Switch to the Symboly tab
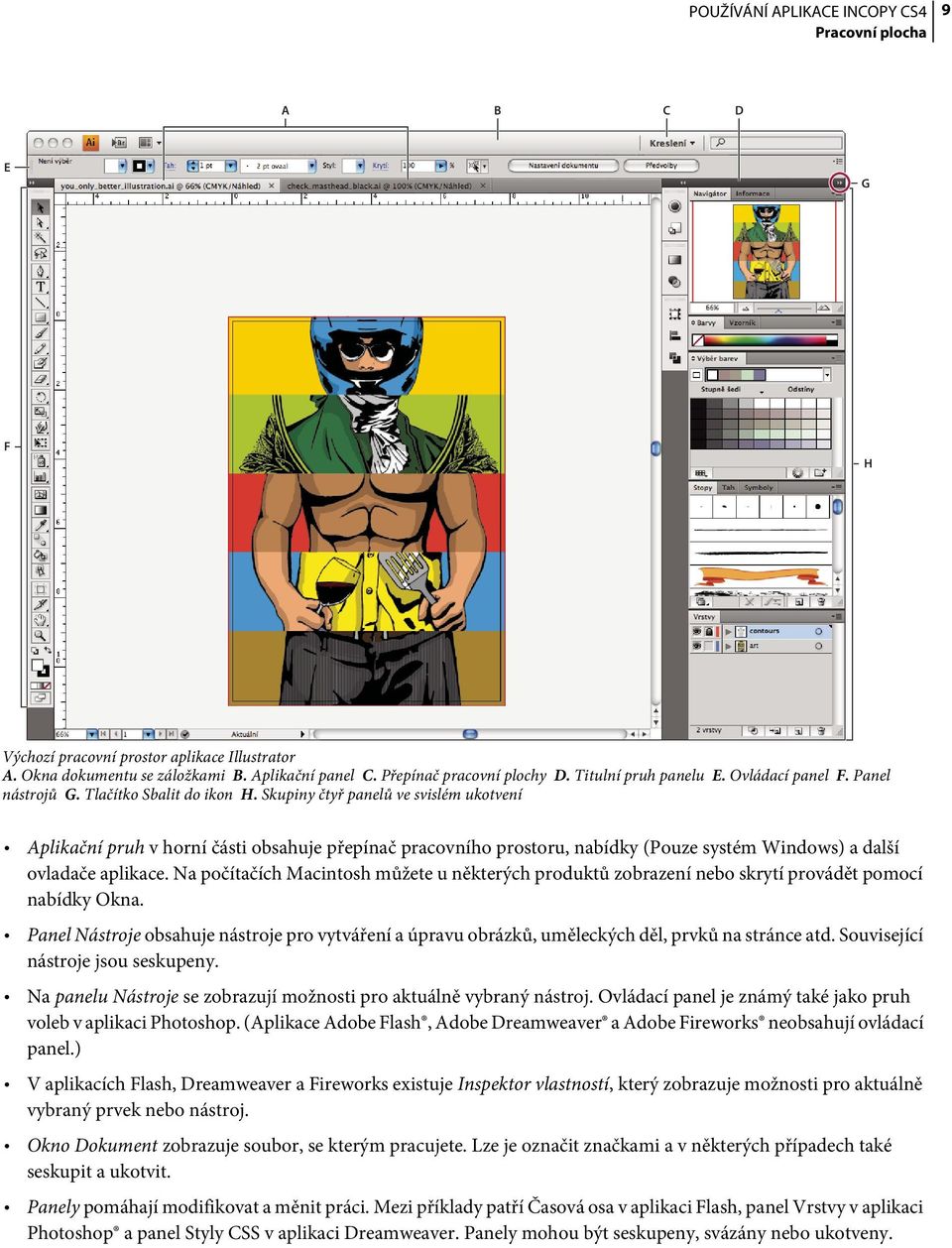This screenshot has width=952, height=1248. (759, 487)
